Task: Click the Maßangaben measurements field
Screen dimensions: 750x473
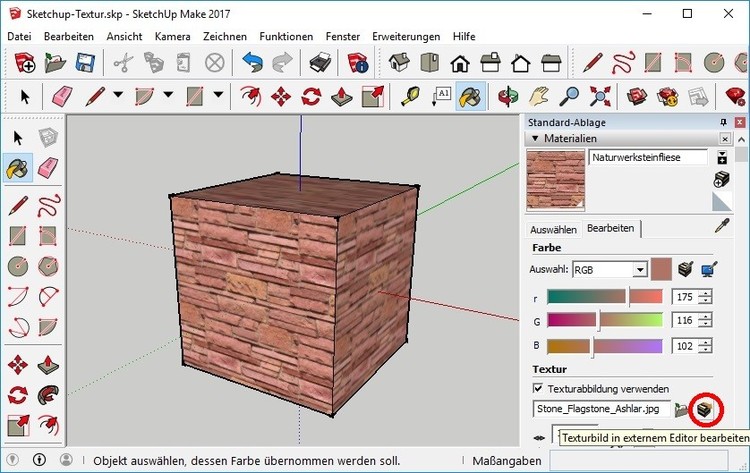Action: point(638,461)
